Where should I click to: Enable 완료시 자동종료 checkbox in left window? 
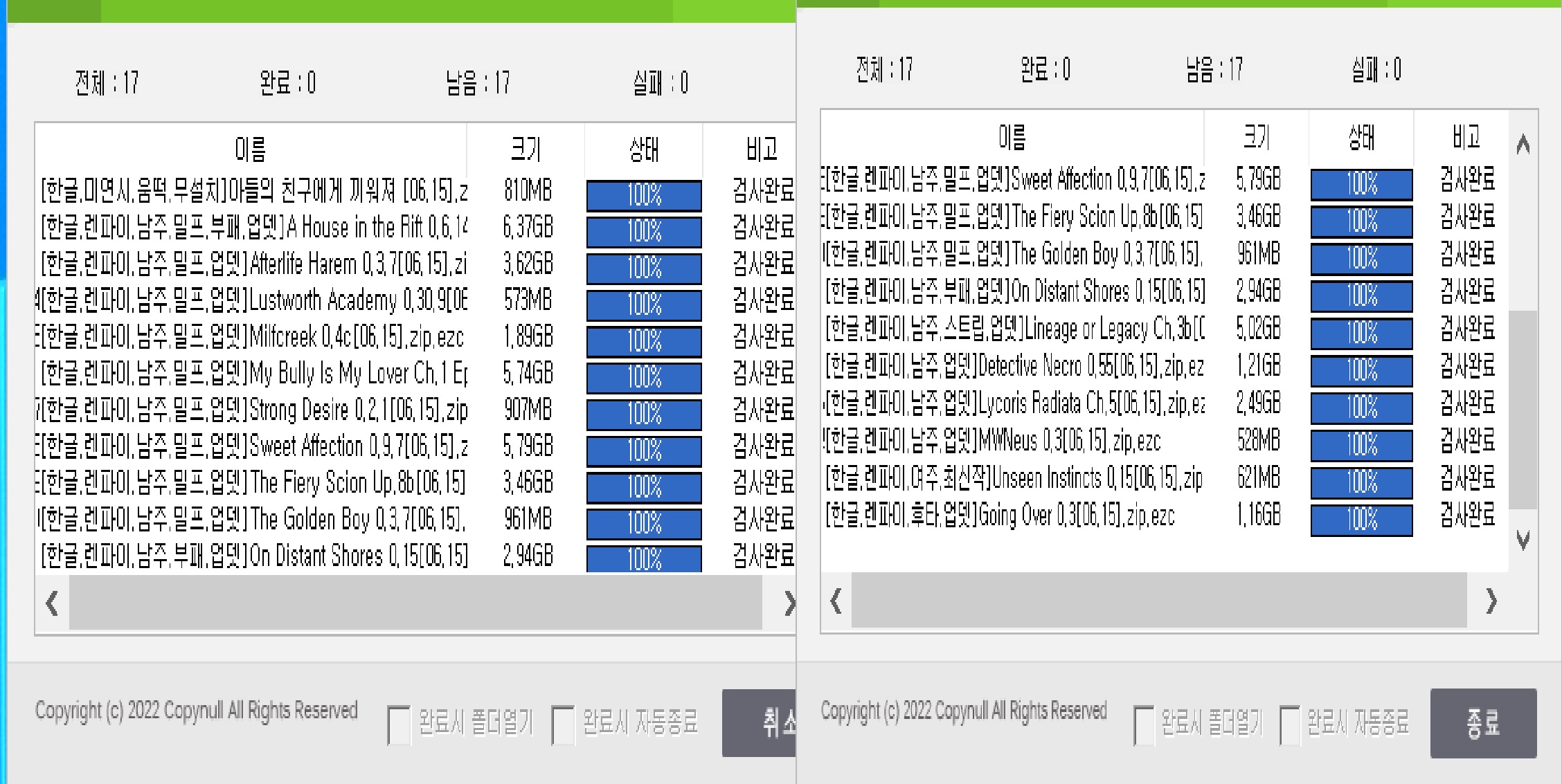pyautogui.click(x=563, y=724)
